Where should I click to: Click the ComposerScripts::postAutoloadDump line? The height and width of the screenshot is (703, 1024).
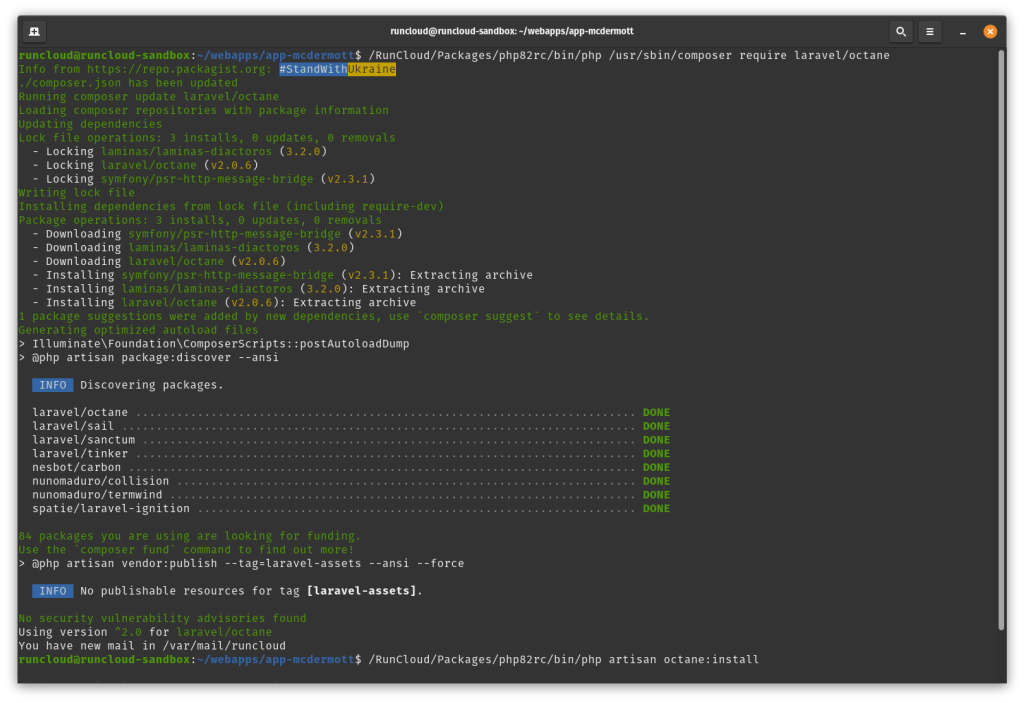coord(214,343)
